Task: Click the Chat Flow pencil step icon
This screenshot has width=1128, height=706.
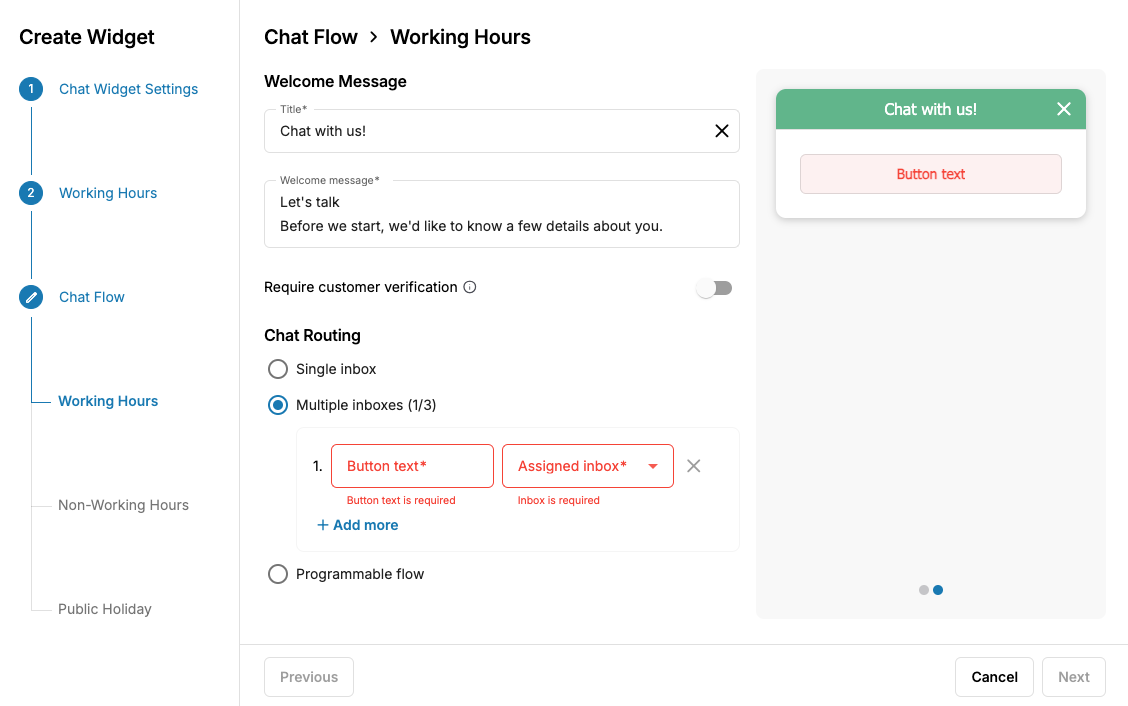Action: click(x=31, y=297)
